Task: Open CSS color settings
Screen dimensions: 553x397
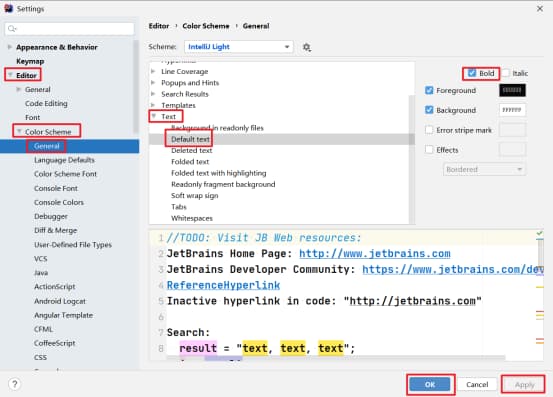Action: (40, 357)
